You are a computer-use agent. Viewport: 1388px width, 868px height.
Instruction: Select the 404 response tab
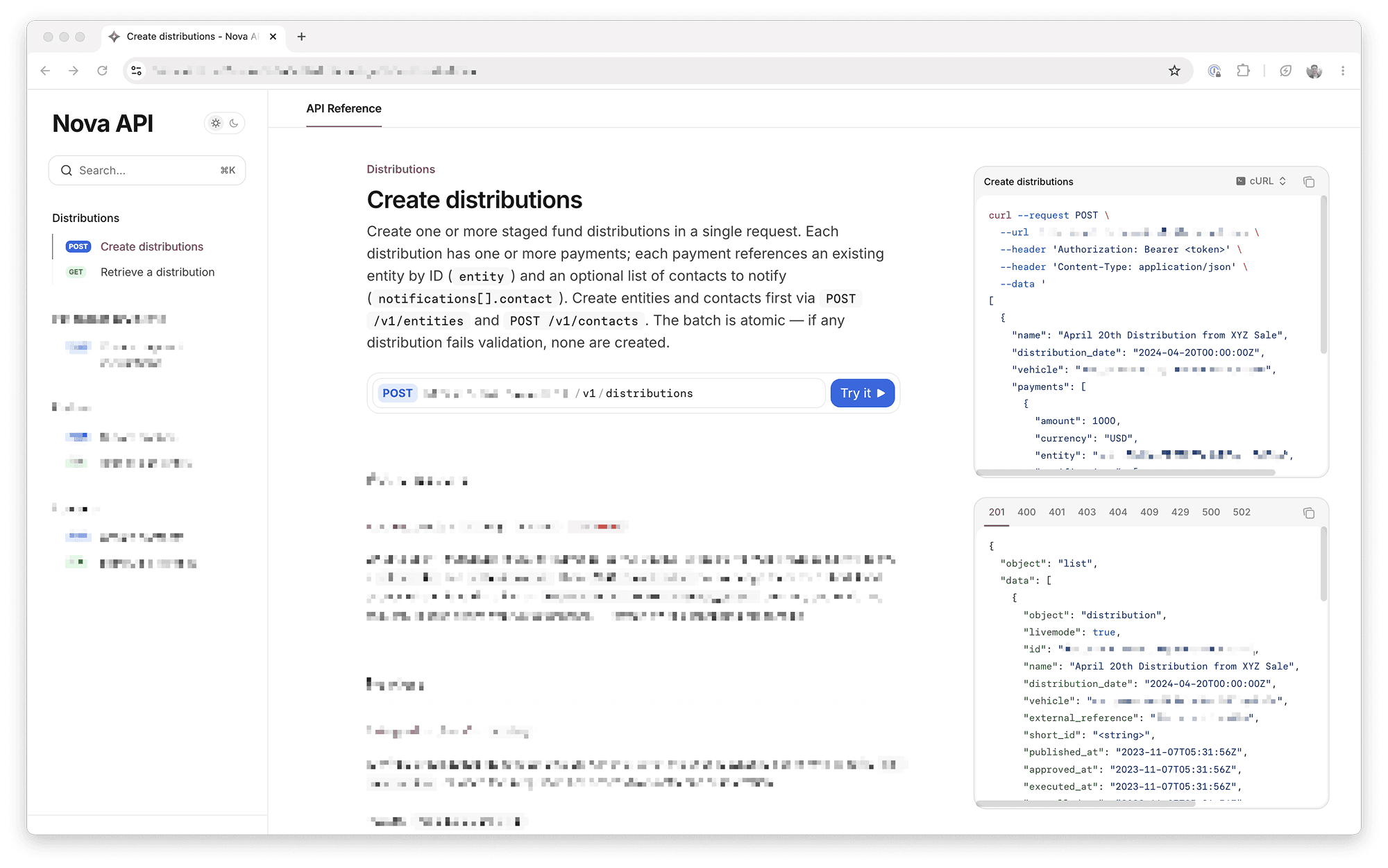1118,513
